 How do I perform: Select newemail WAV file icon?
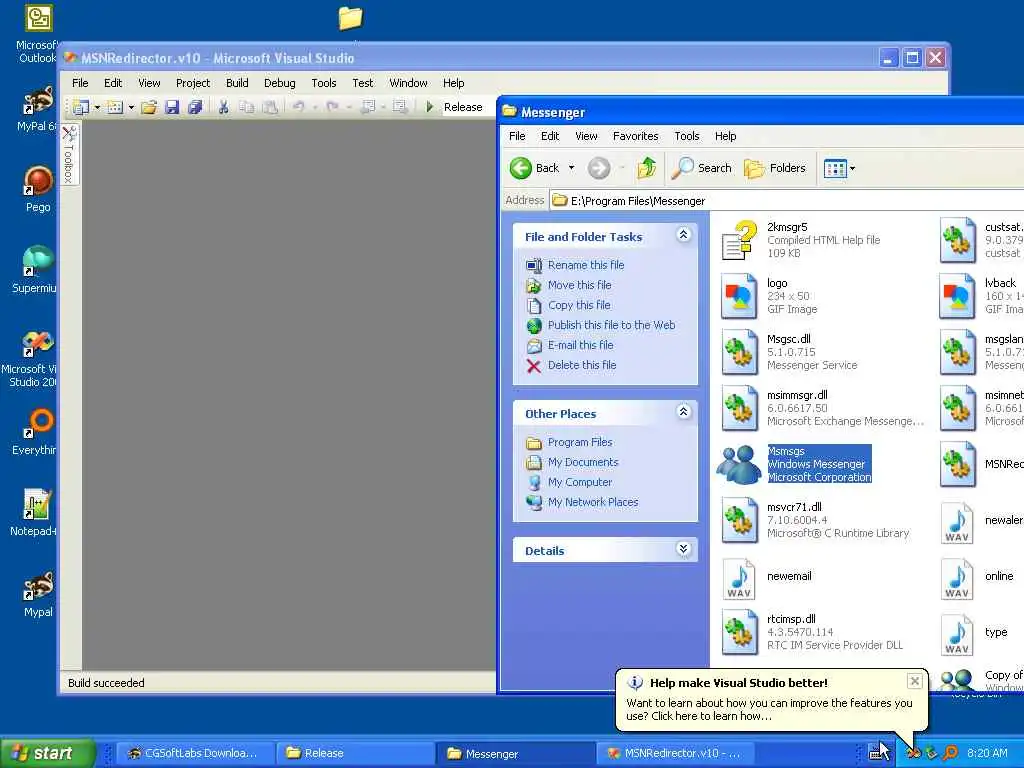[739, 577]
